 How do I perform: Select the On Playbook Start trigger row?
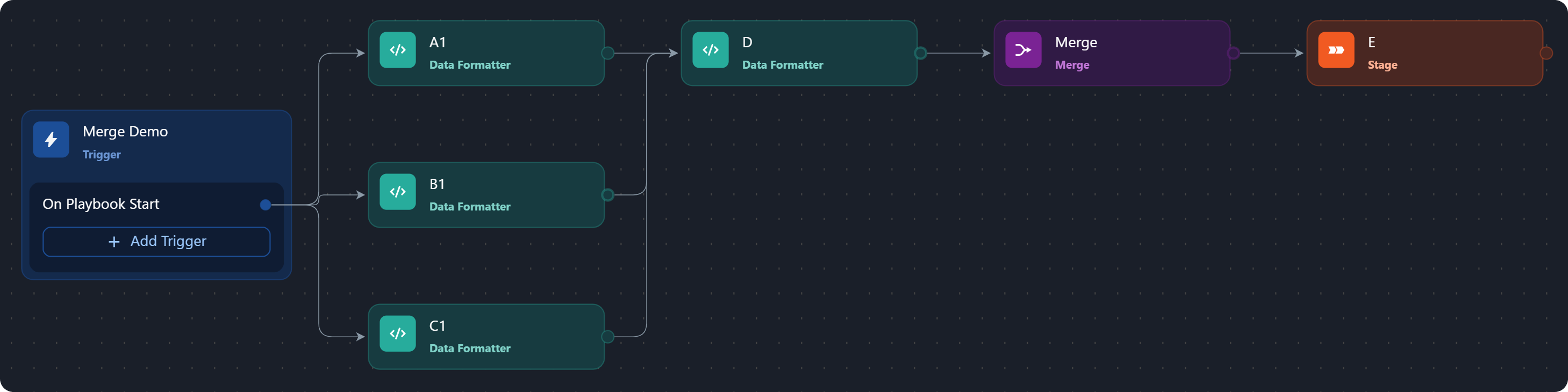[101, 204]
